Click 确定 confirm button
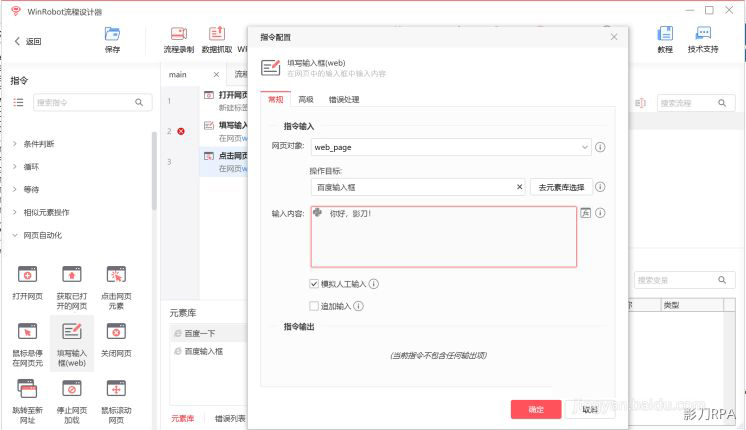This screenshot has height=430, width=746. (536, 409)
